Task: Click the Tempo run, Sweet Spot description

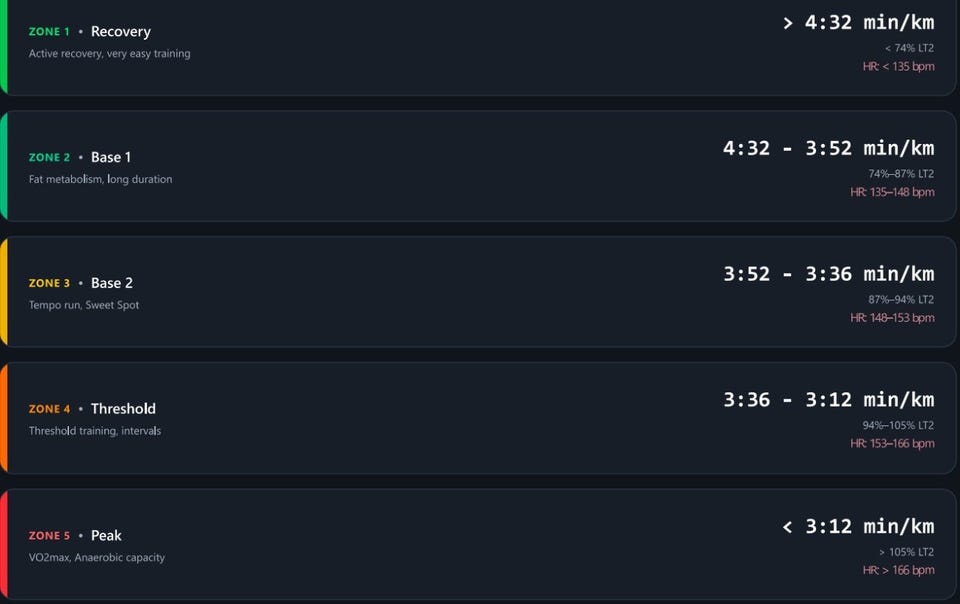Action: (84, 305)
